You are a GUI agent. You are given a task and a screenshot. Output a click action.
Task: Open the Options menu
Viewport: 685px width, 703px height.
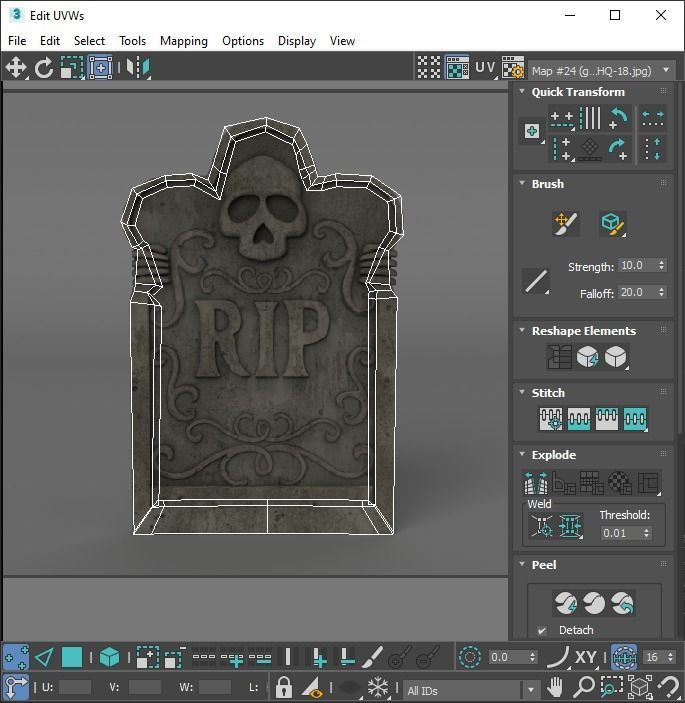243,41
